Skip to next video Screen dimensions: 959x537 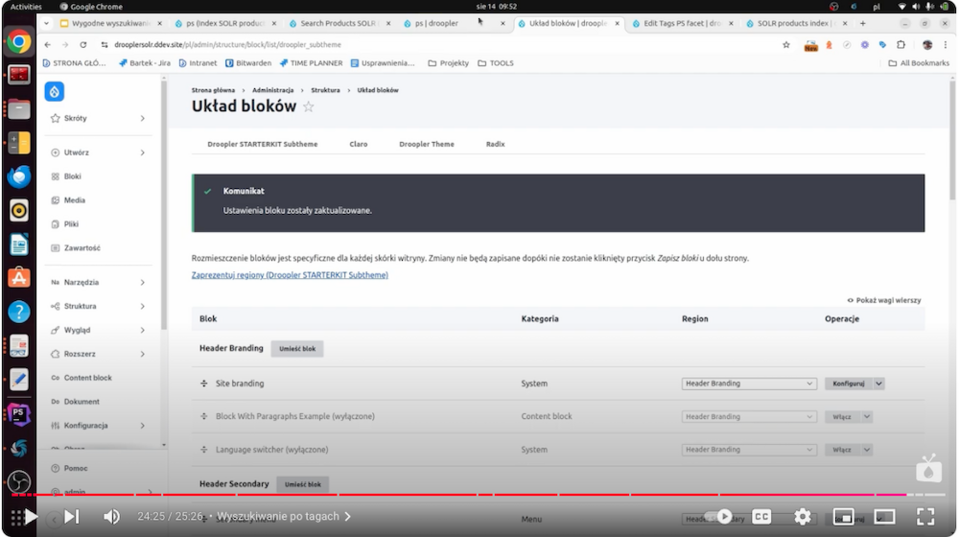[x=72, y=517]
